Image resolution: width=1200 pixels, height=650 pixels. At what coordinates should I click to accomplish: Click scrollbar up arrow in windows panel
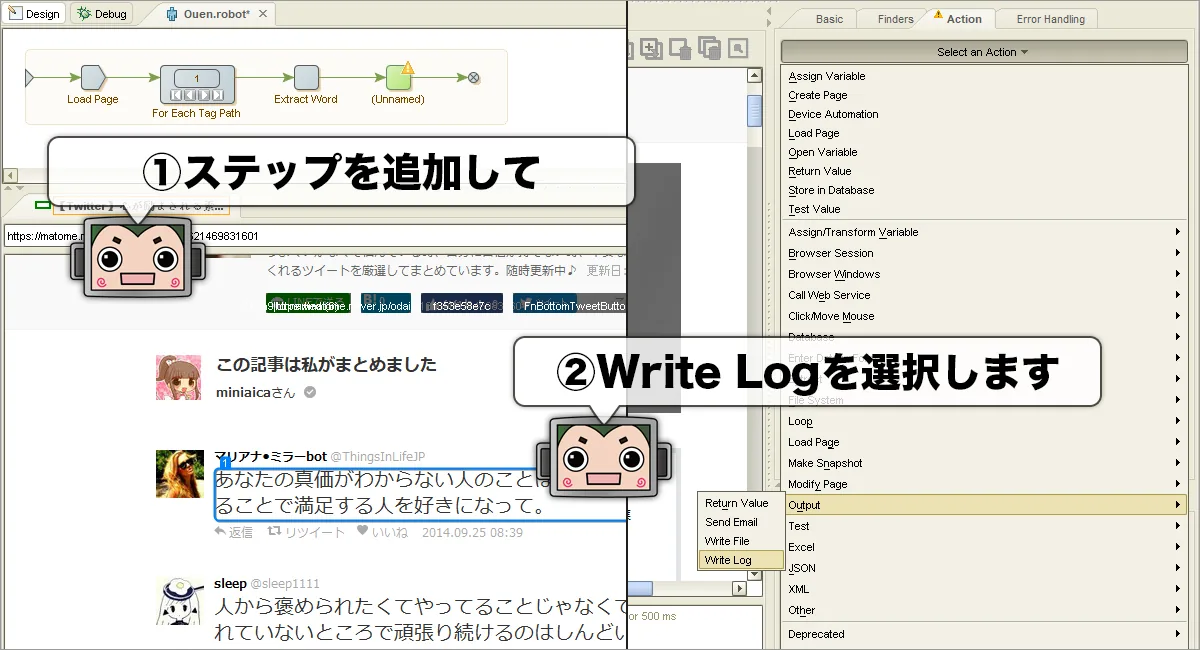[x=755, y=74]
